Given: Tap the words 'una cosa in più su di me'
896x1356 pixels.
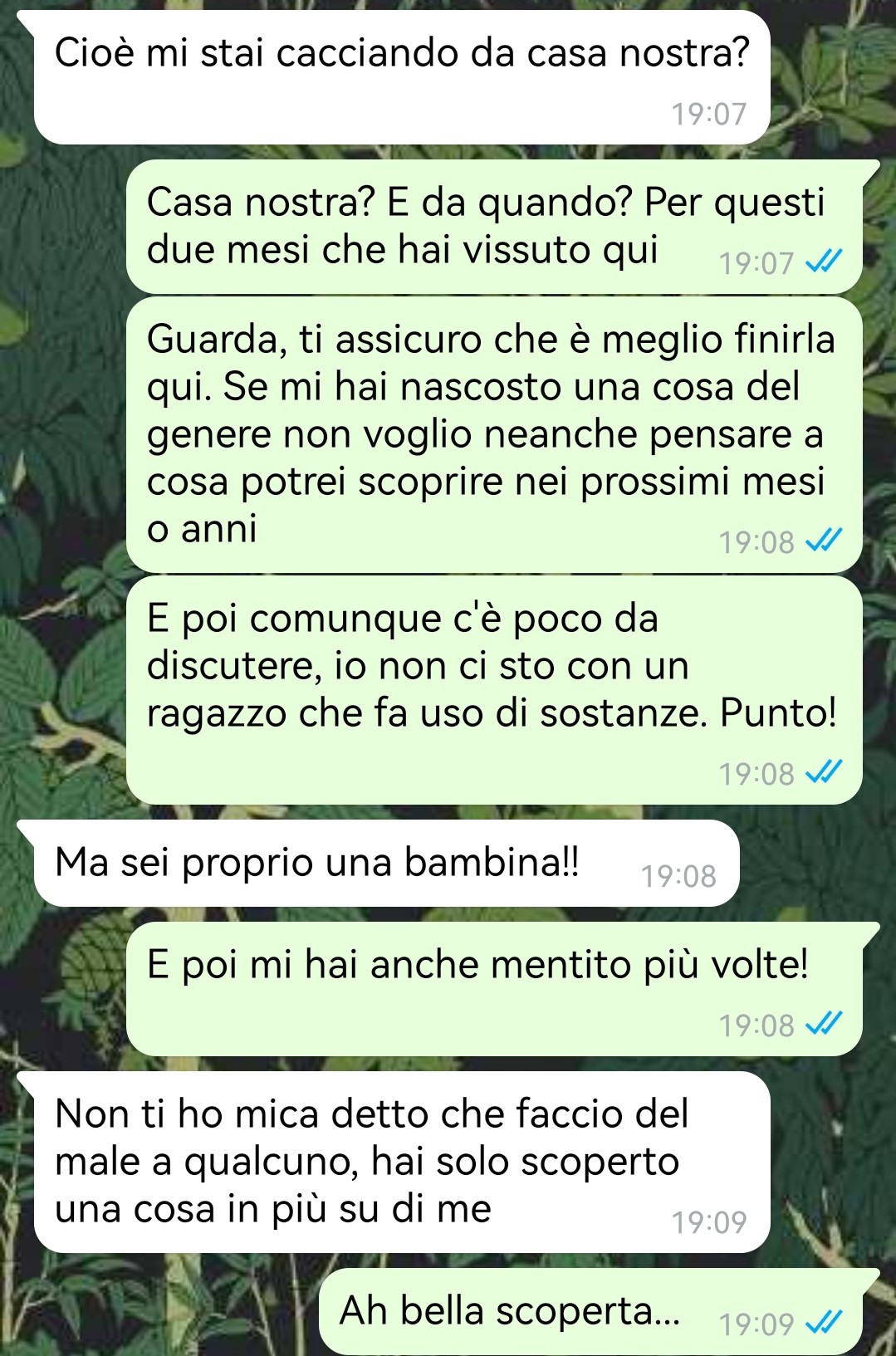Looking at the screenshot, I should click(x=273, y=1209).
